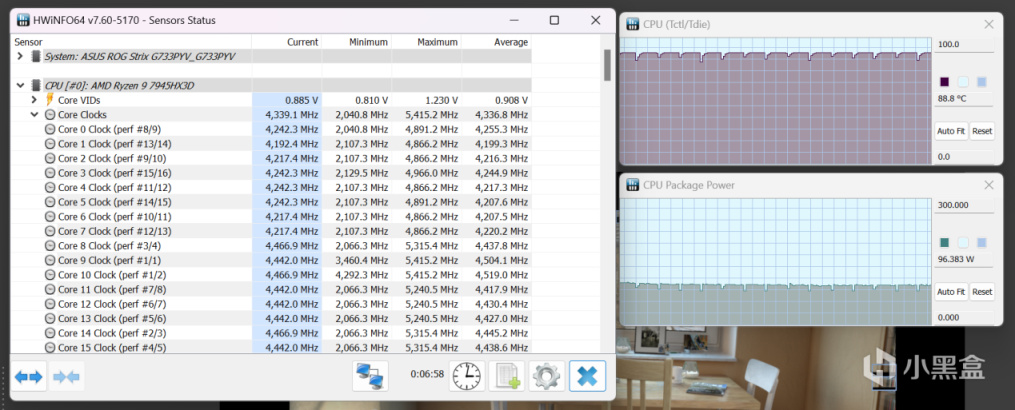Close the CPU (Tctl/Tdie) graph window

tap(988, 25)
